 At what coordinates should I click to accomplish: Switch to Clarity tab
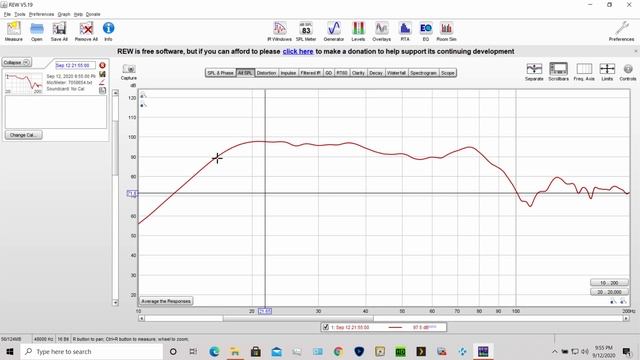click(x=358, y=73)
